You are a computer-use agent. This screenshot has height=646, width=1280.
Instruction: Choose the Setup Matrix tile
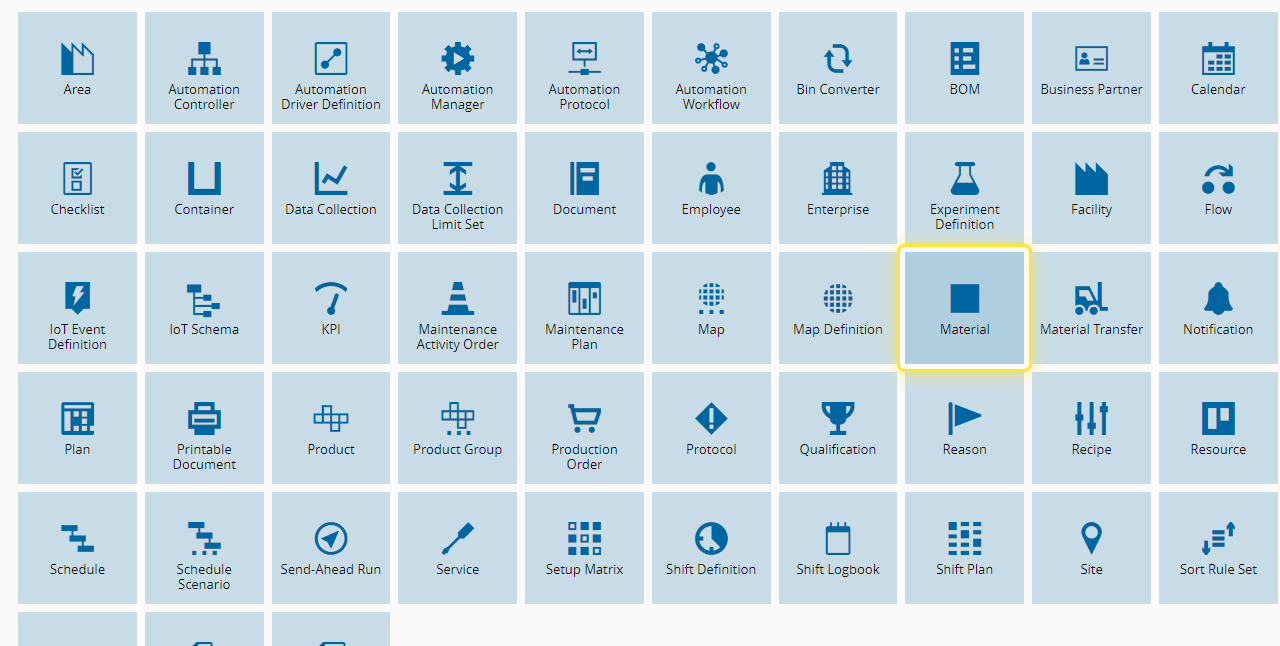pos(584,548)
